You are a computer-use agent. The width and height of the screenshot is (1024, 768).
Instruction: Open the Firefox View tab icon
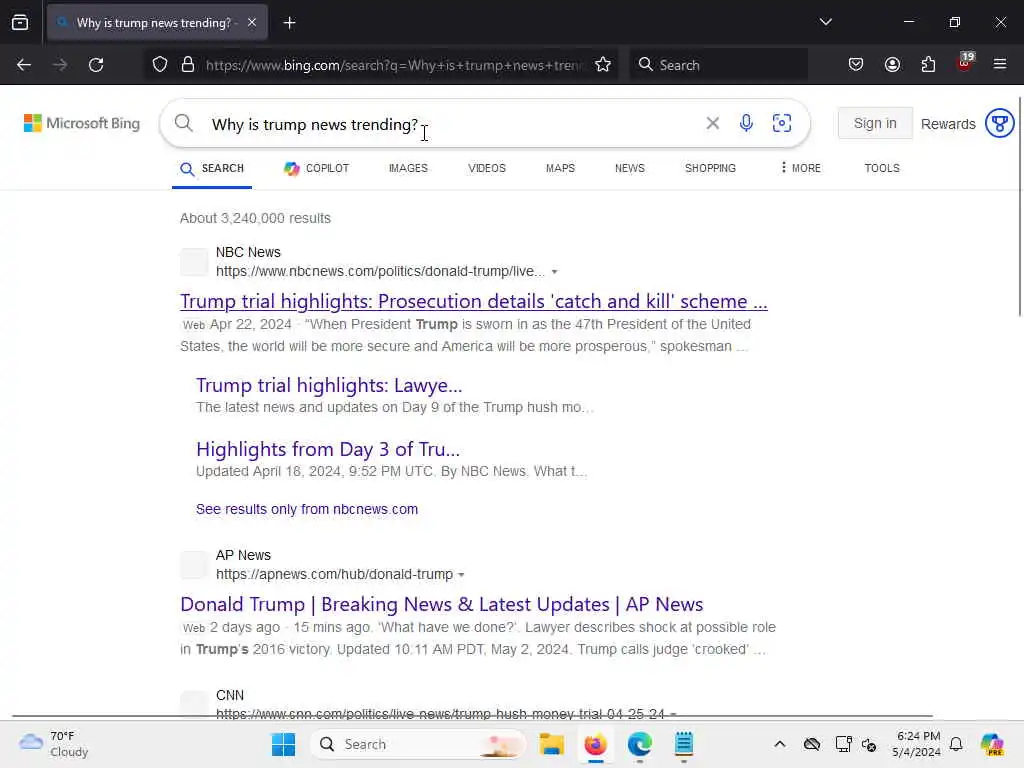(20, 22)
